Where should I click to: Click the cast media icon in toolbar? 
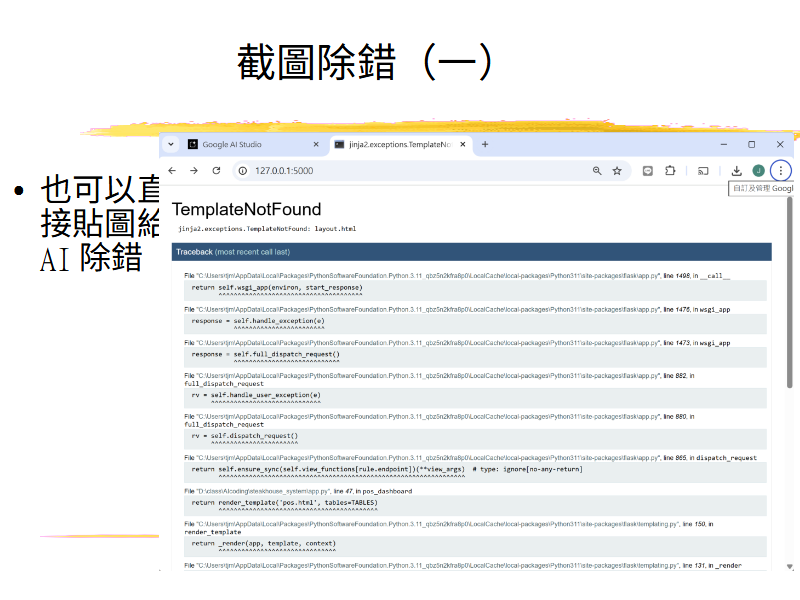pyautogui.click(x=704, y=171)
